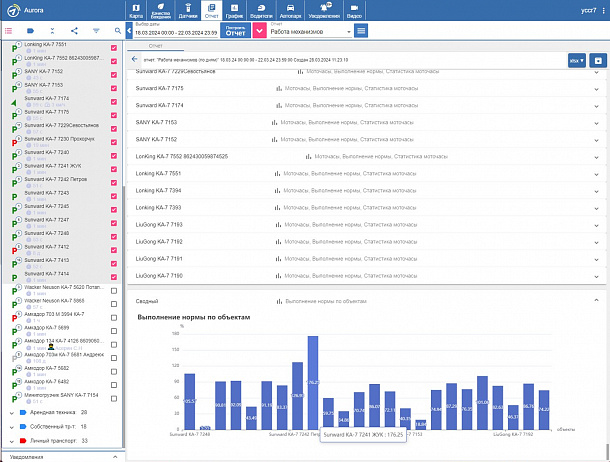
Task: Click the Построить Отчет button
Action: [x=235, y=31]
